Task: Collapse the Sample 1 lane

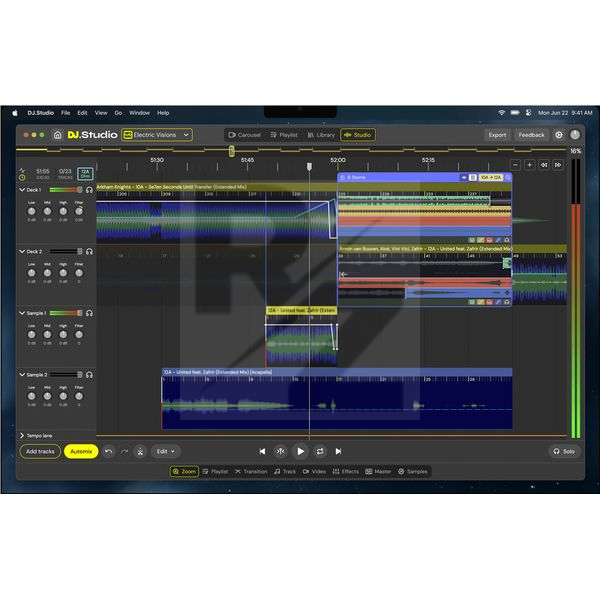Action: (22, 313)
